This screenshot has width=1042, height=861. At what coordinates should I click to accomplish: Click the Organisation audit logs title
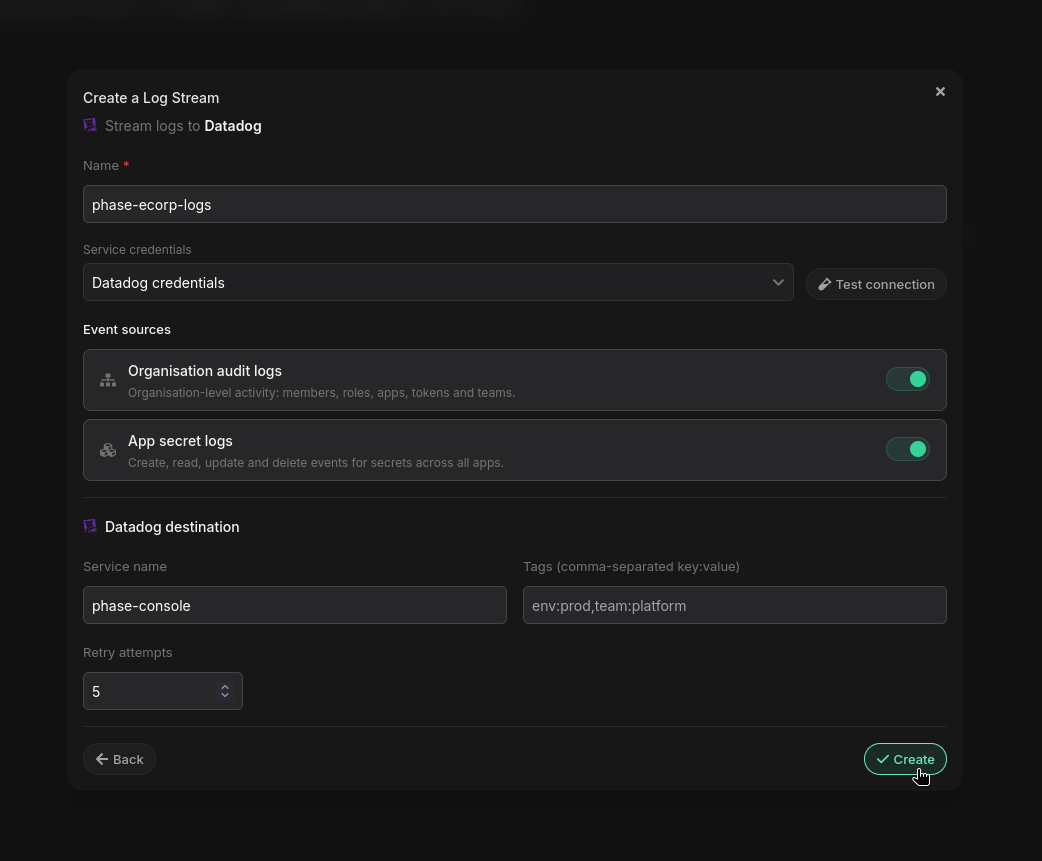pos(205,371)
